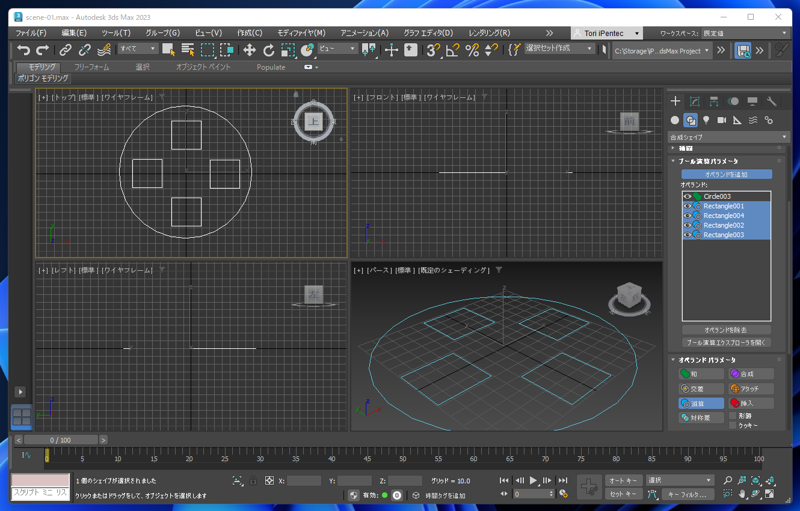Toggle visibility eye of Rectangle004 operand
Image resolution: width=800 pixels, height=511 pixels.
pos(687,216)
